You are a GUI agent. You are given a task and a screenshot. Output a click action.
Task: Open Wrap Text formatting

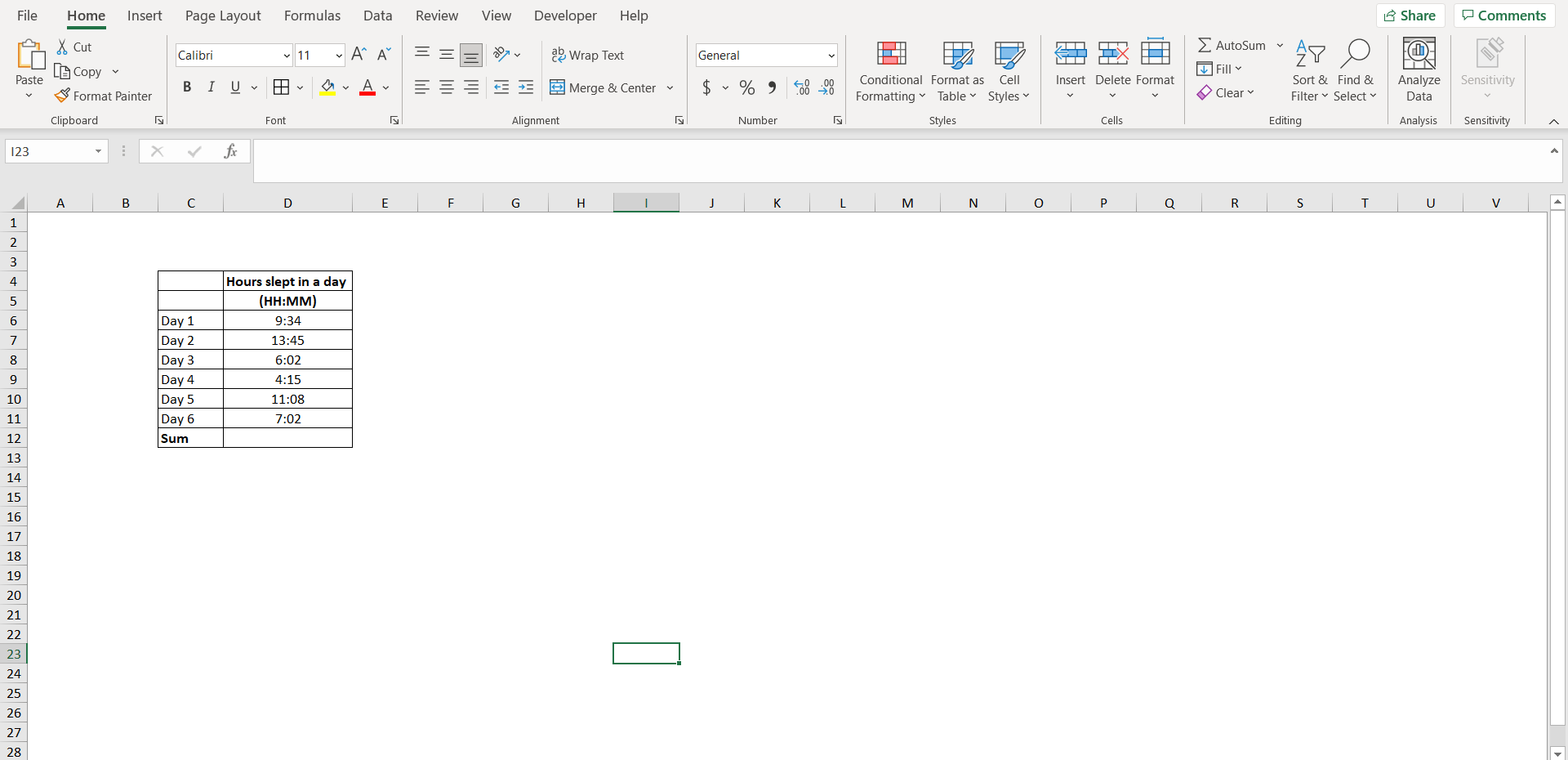coord(588,55)
